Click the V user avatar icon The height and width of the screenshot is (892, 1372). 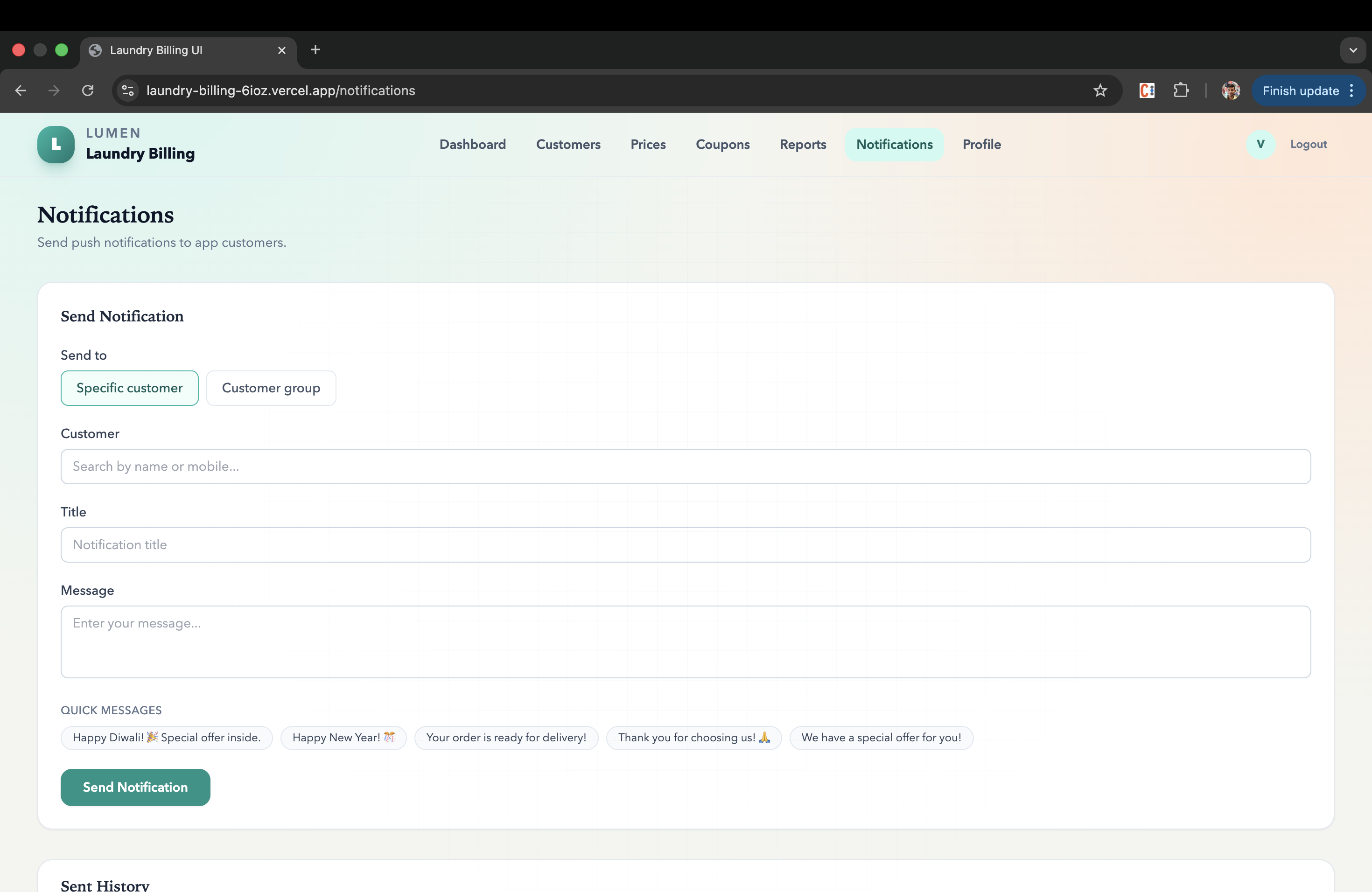[x=1260, y=144]
